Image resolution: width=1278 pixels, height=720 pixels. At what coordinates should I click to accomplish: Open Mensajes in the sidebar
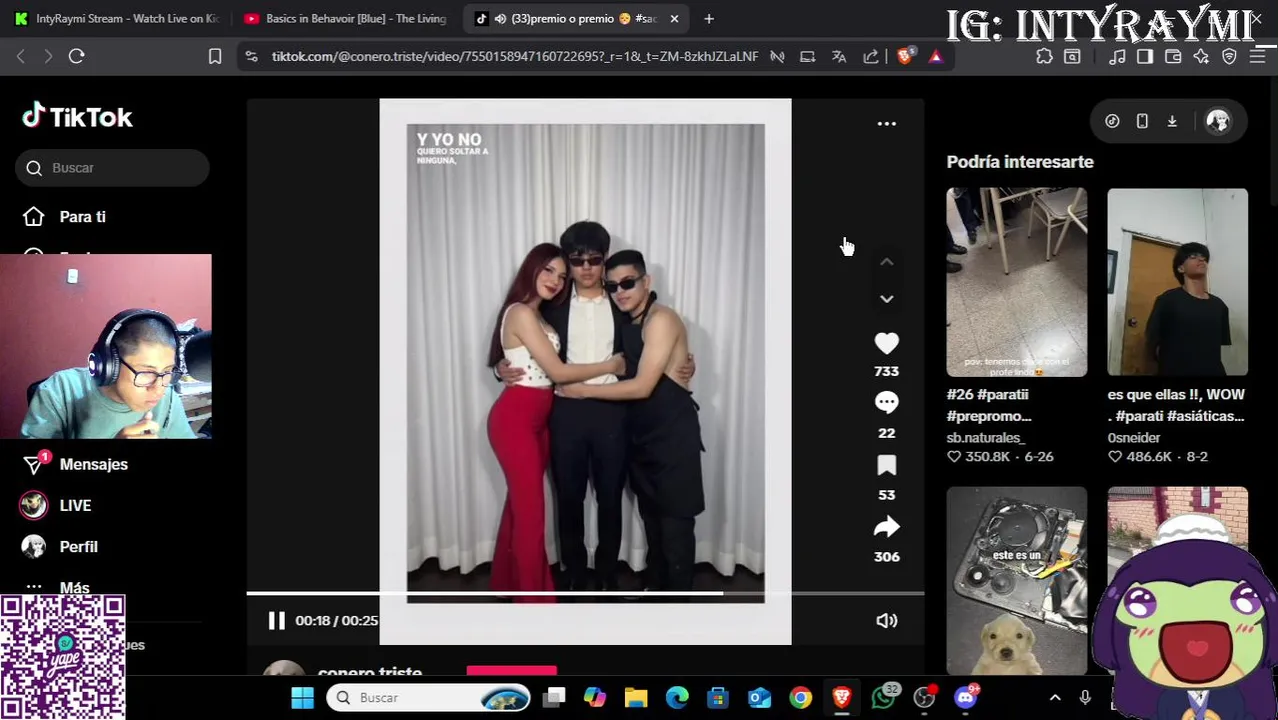point(76,464)
